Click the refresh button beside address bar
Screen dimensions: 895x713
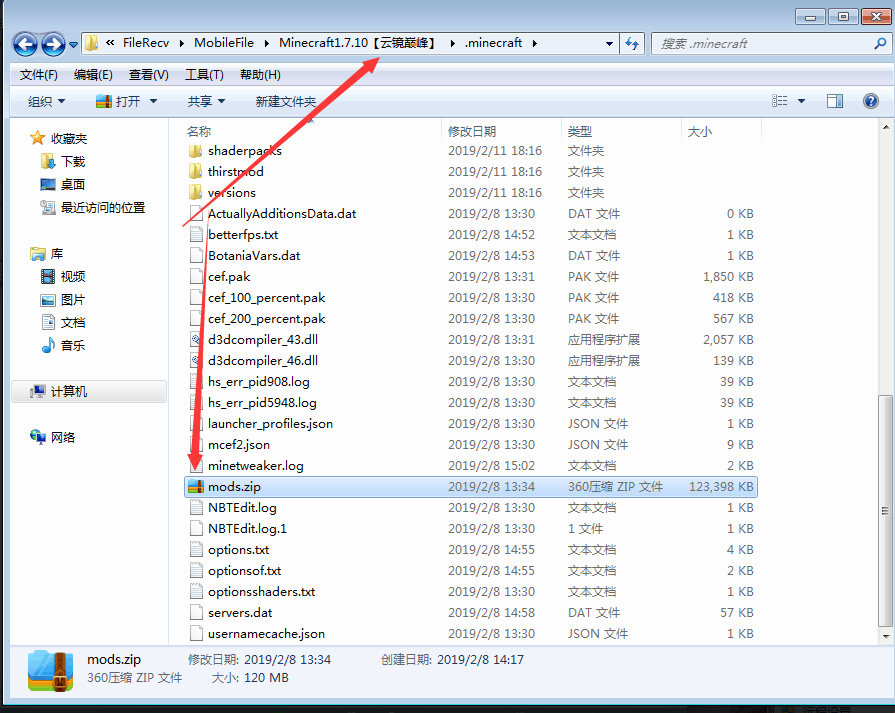point(632,43)
